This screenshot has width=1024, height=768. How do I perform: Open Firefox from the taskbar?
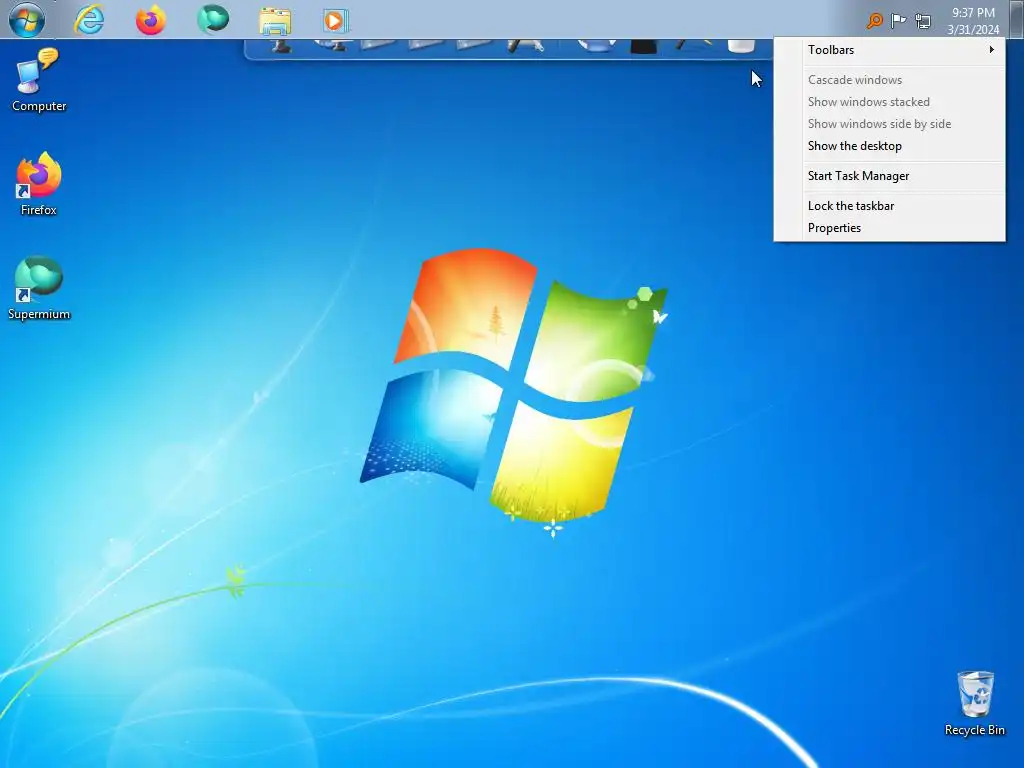[x=150, y=20]
